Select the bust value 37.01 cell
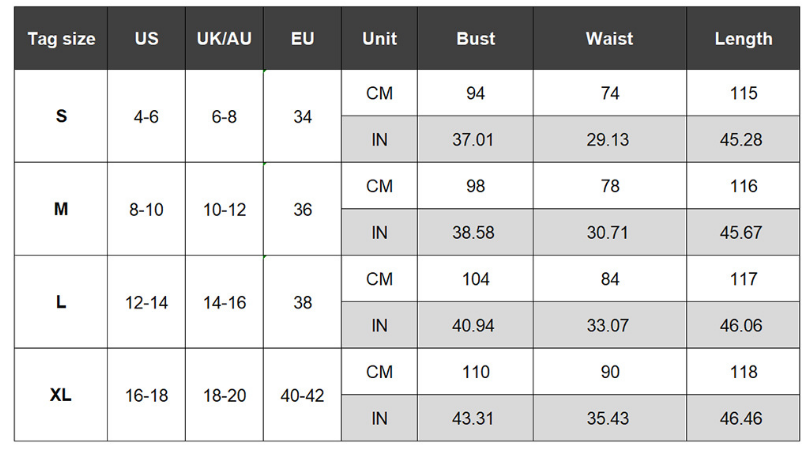This screenshot has width=809, height=449. [x=475, y=140]
